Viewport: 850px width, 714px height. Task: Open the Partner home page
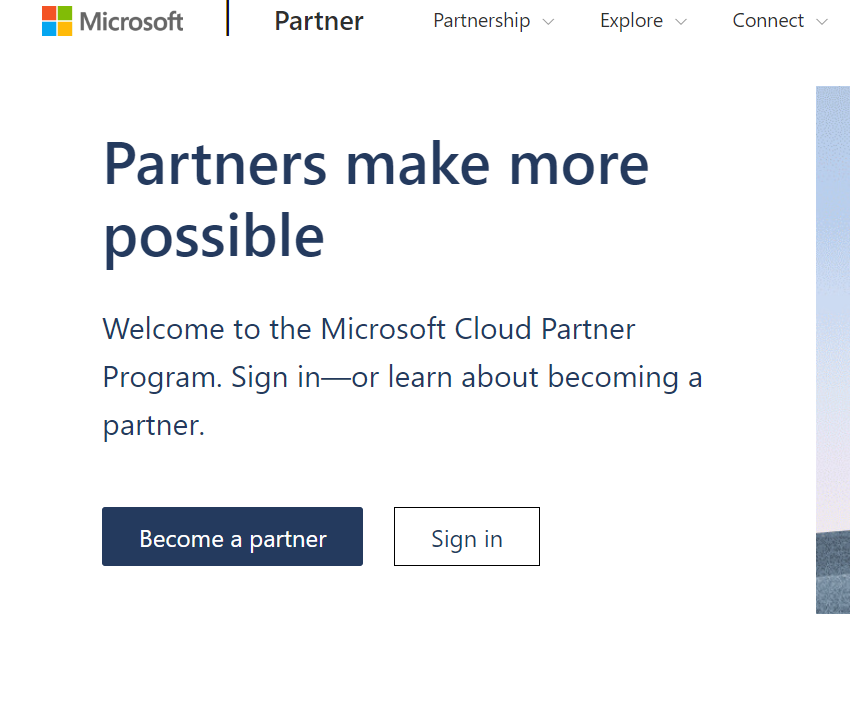(x=318, y=21)
